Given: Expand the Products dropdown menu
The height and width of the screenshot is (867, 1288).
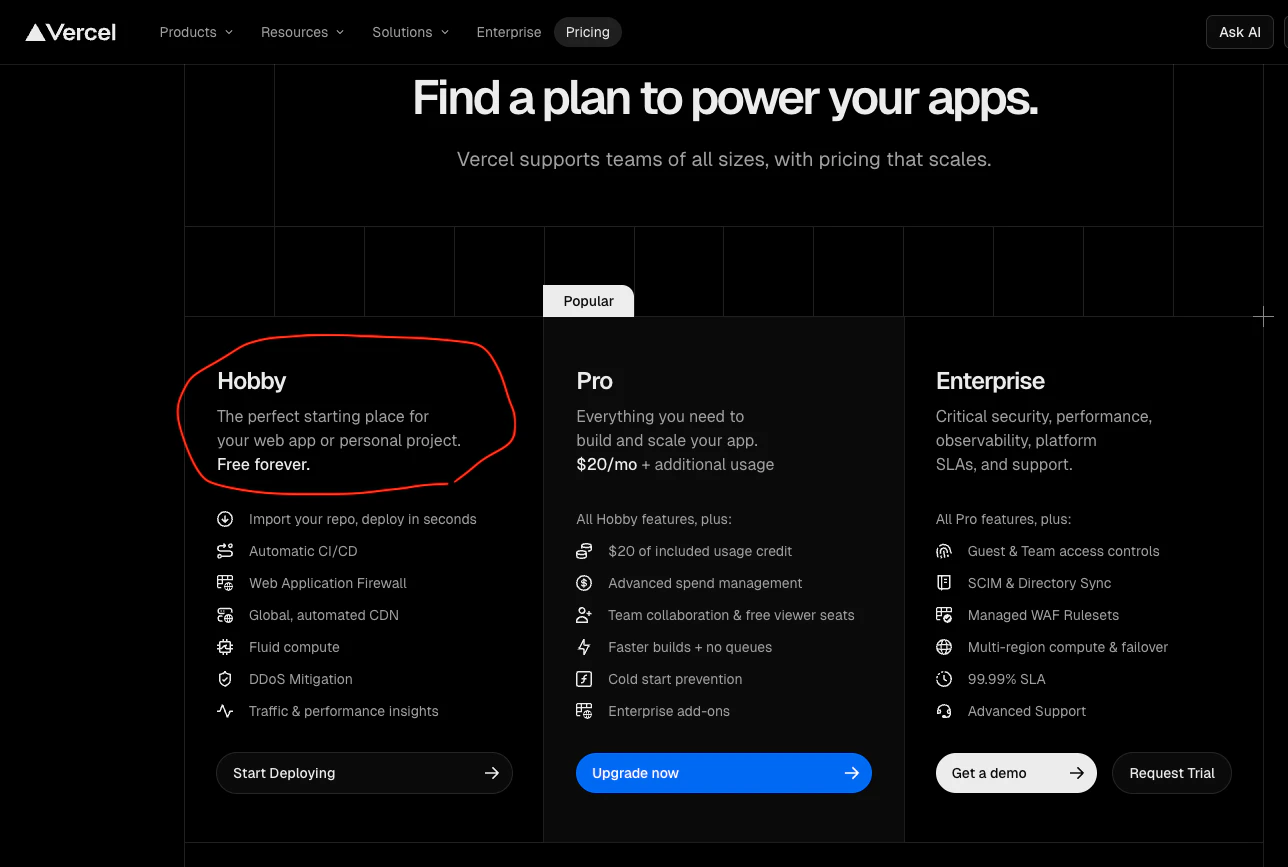Looking at the screenshot, I should click(196, 32).
